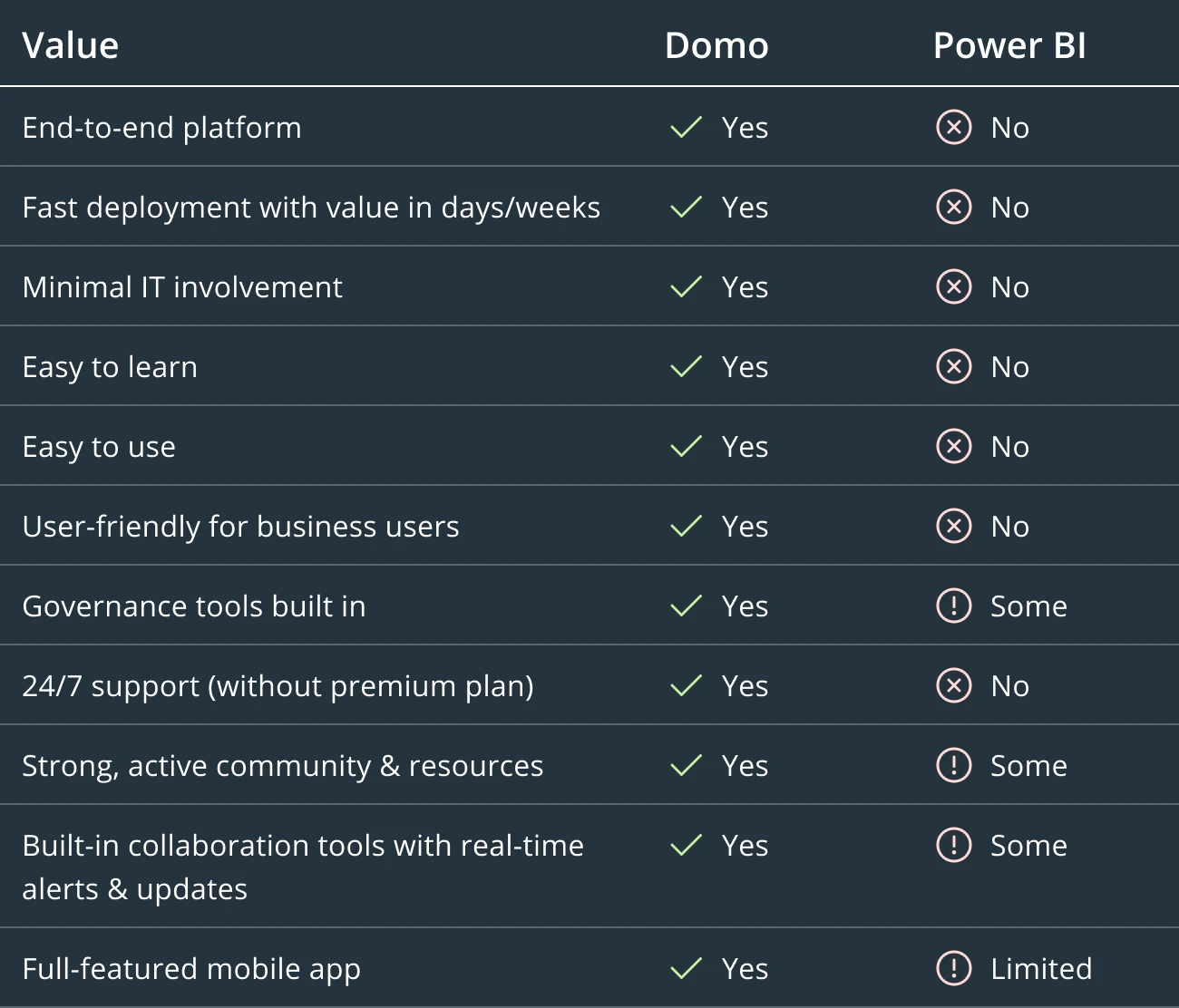Click the red X icon for Easy to learn
This screenshot has height=1008, width=1179.
click(953, 366)
